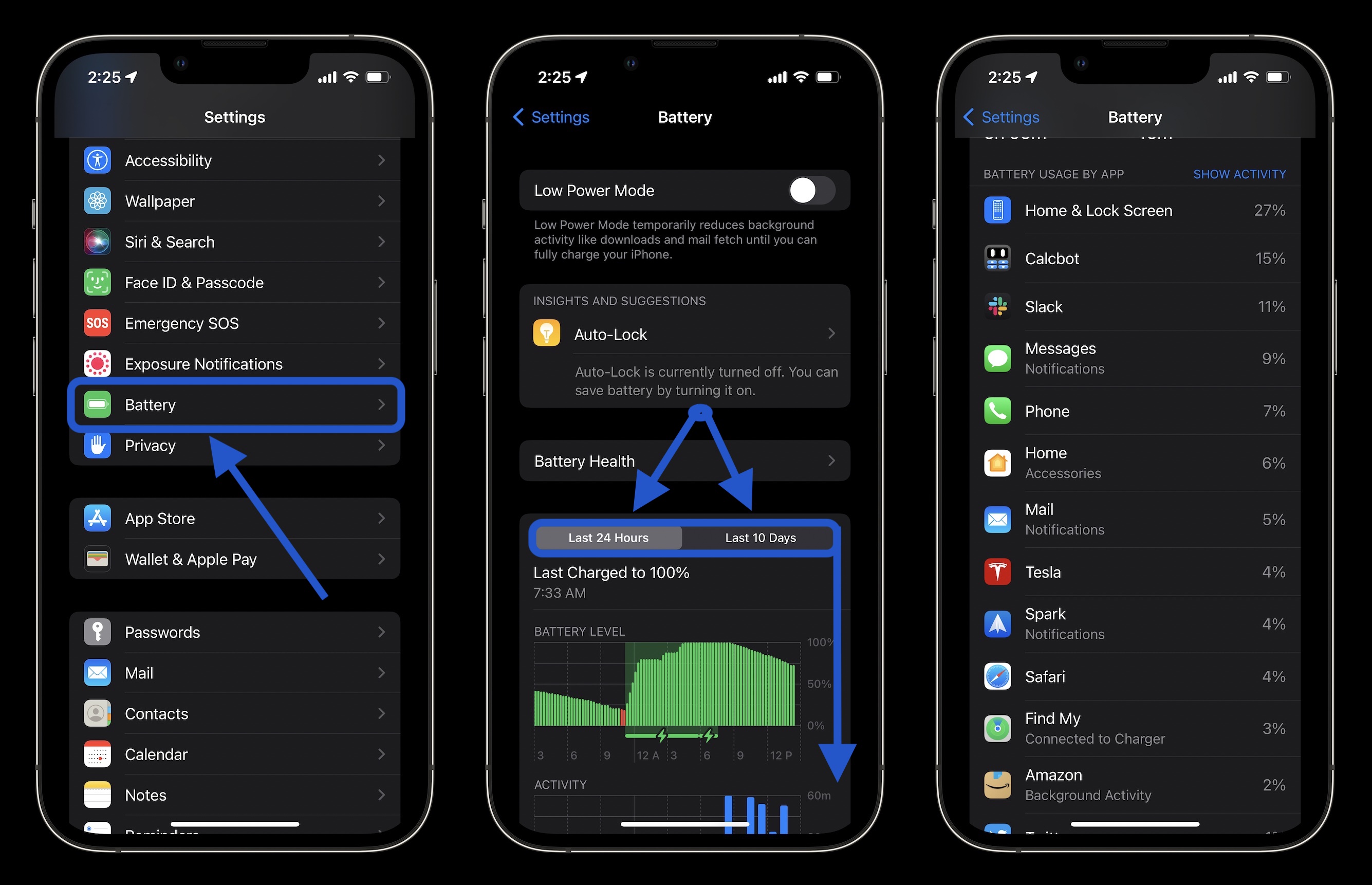Select Last 24 Hours tab
Image resolution: width=1372 pixels, height=885 pixels.
click(x=608, y=539)
